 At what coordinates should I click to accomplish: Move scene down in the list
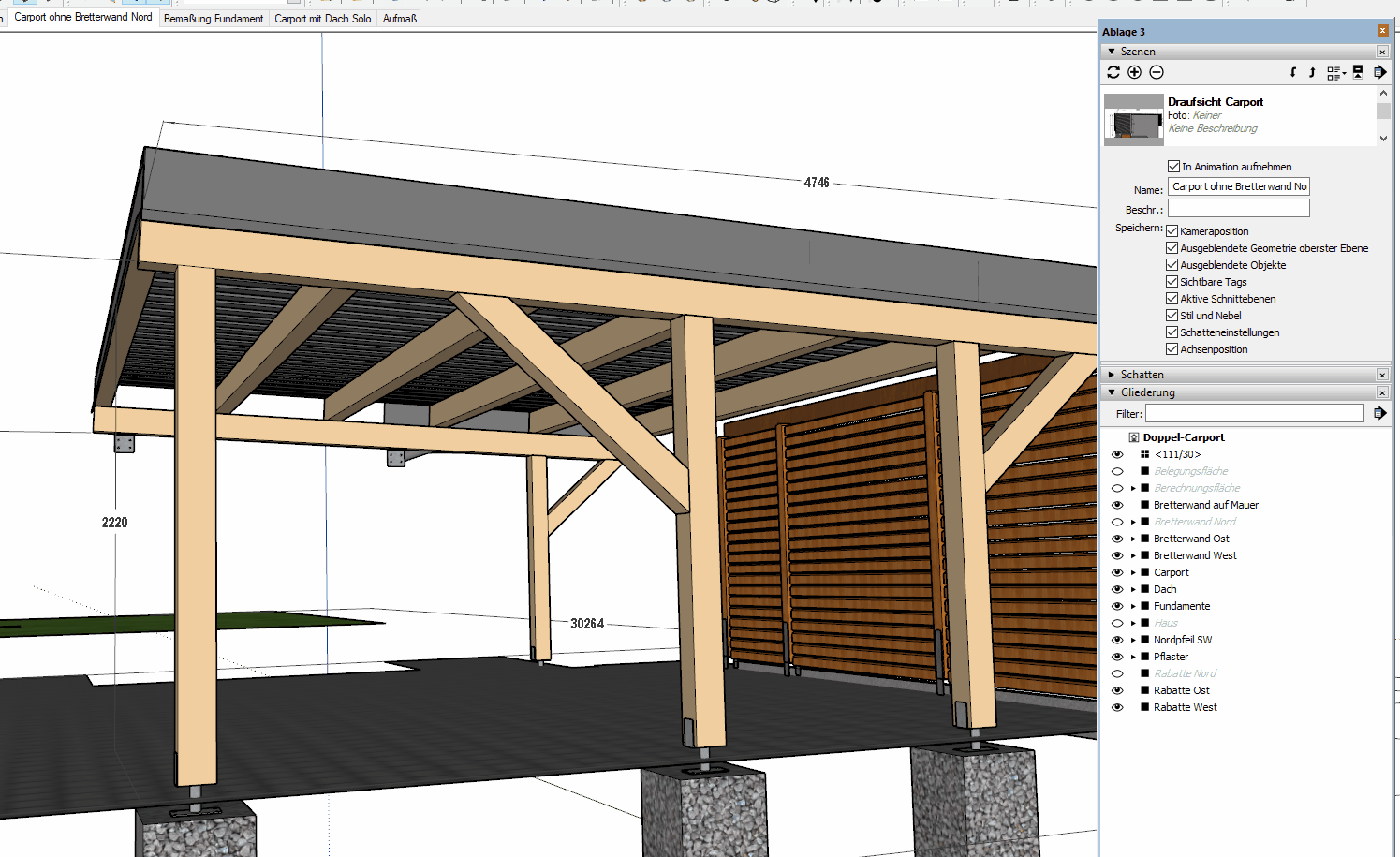1293,72
